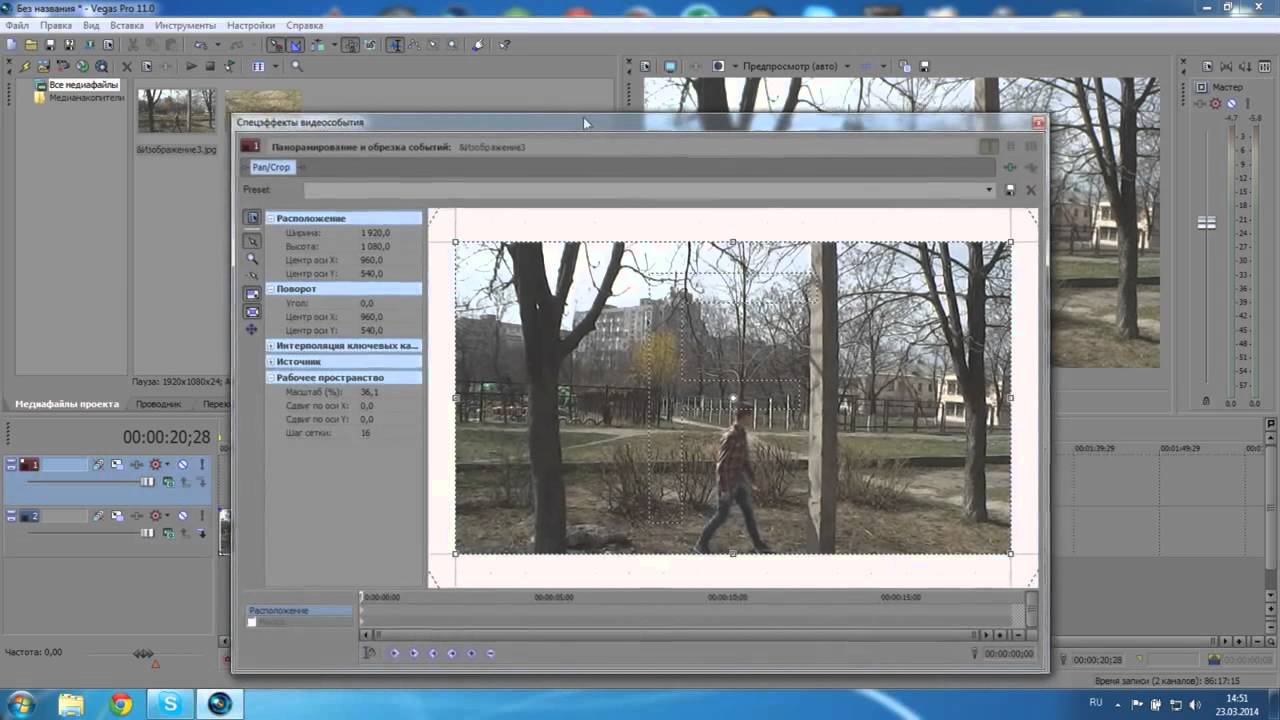Screen dimensions: 1280x720
Task: Click the Pan/Crop effect chain button
Action: pos(271,167)
